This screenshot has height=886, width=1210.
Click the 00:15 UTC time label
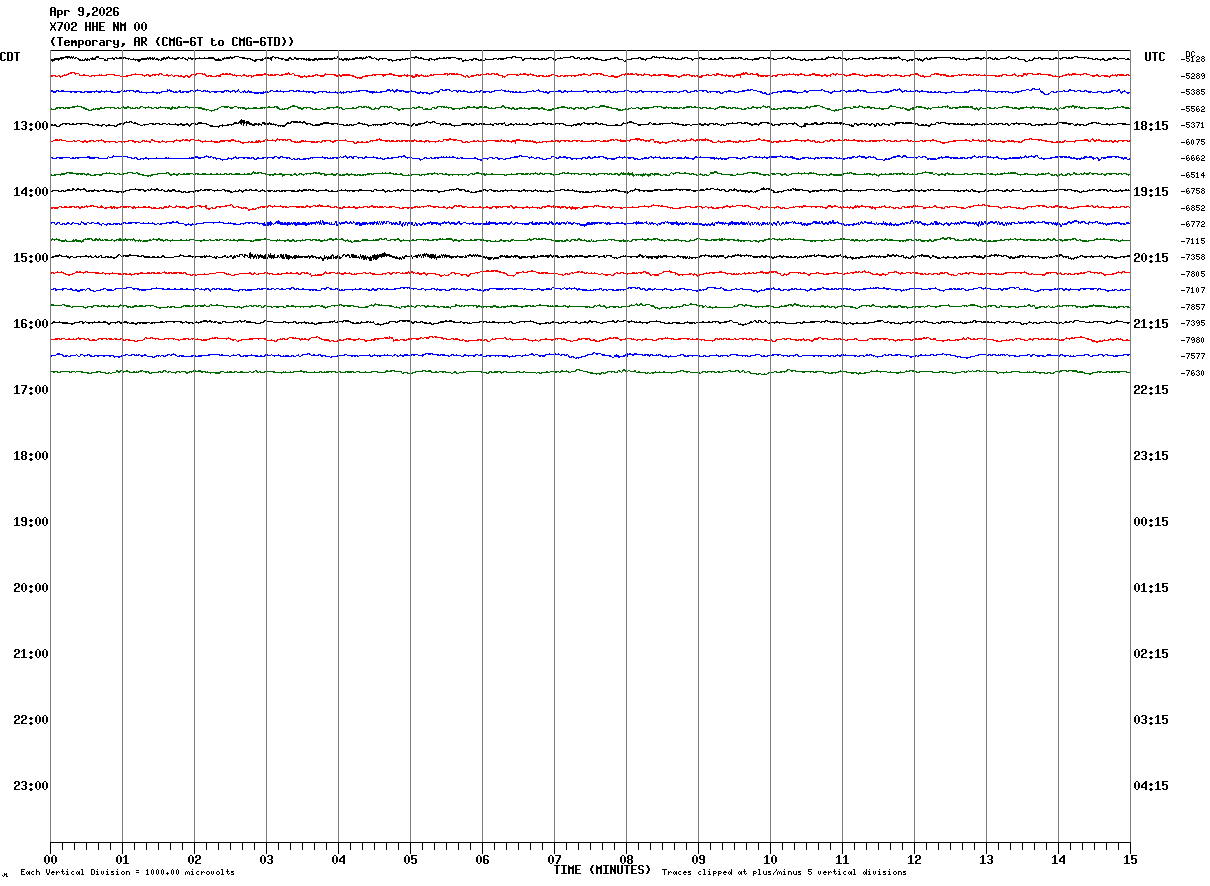point(1151,522)
